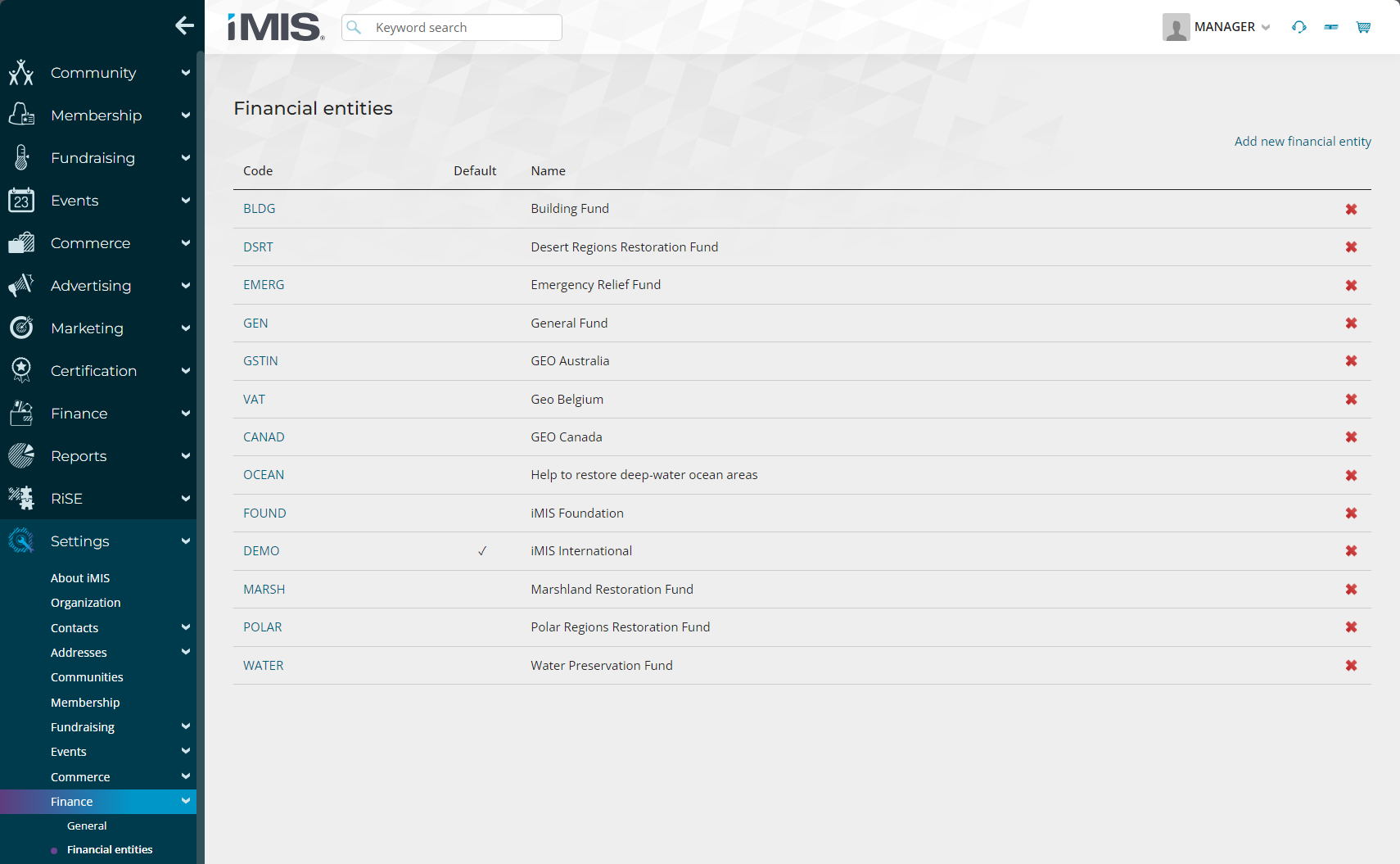The height and width of the screenshot is (864, 1400).
Task: Delete the iMIS Foundation entity
Action: (x=1351, y=513)
